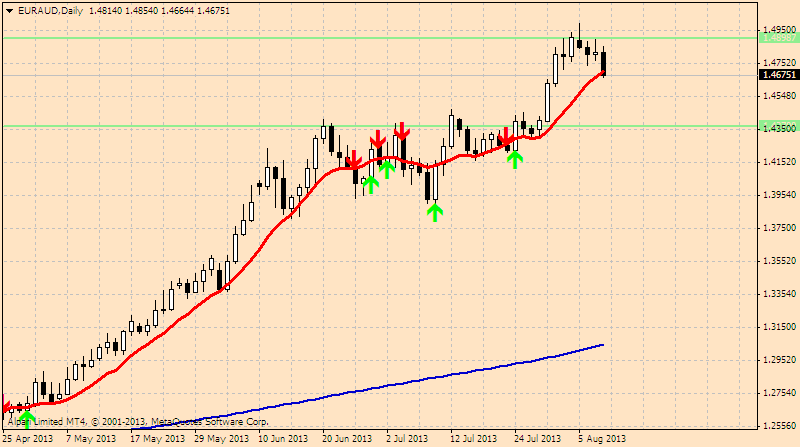Click the 1.35520 price scale label

click(780, 261)
